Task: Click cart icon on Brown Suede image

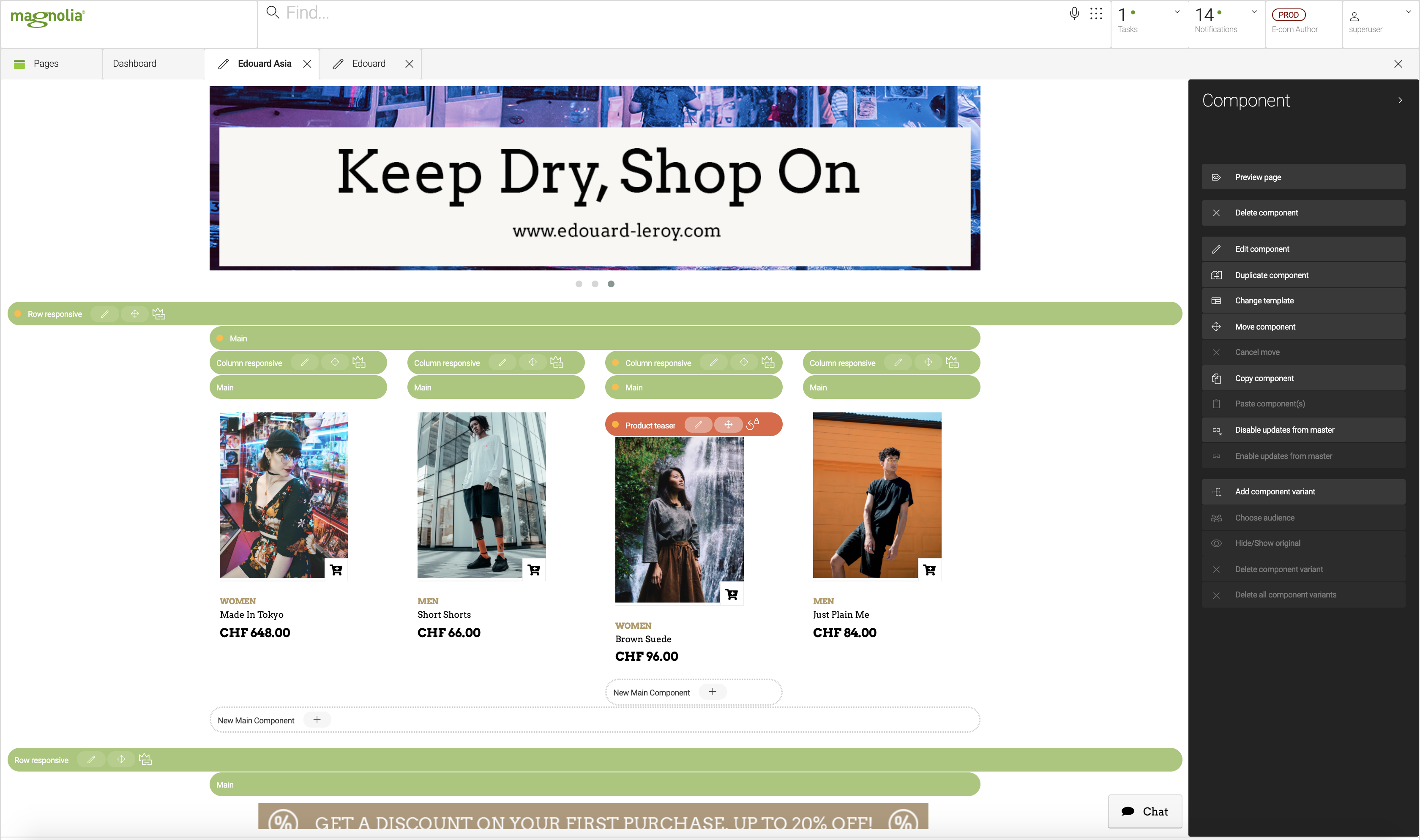Action: point(731,594)
